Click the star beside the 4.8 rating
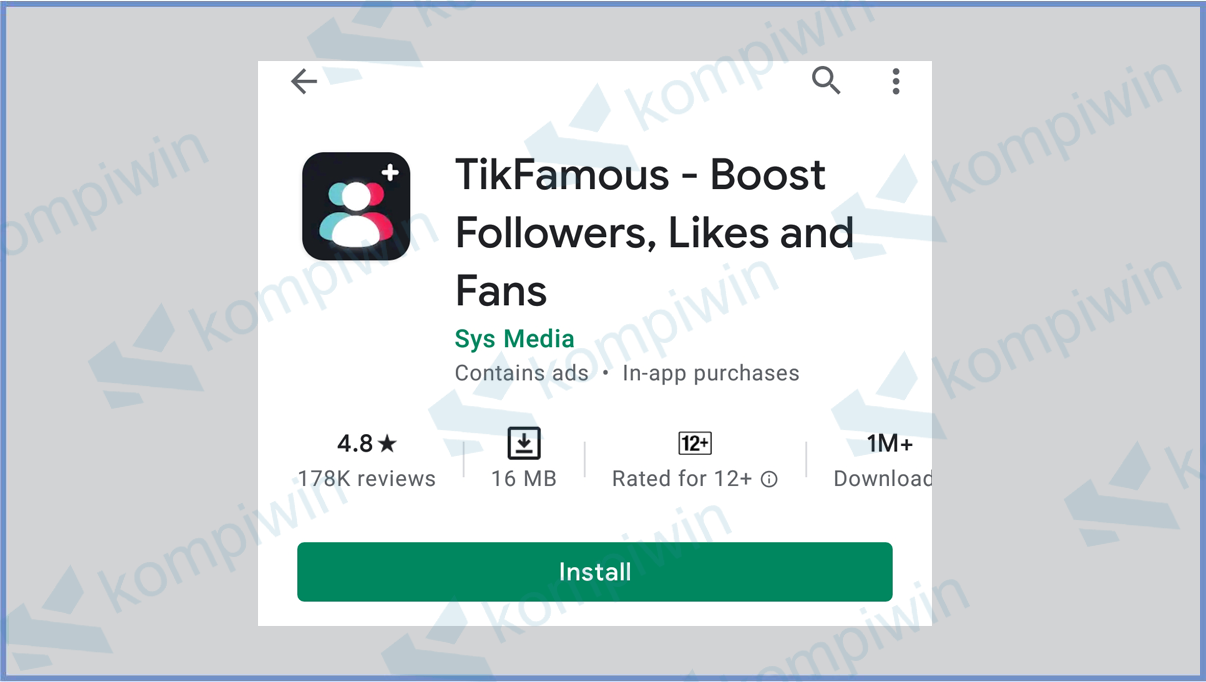 (x=388, y=443)
